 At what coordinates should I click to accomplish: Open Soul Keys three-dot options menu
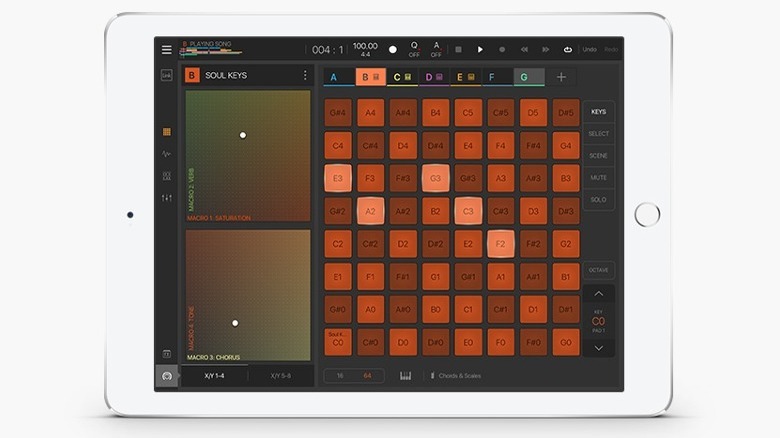click(305, 76)
